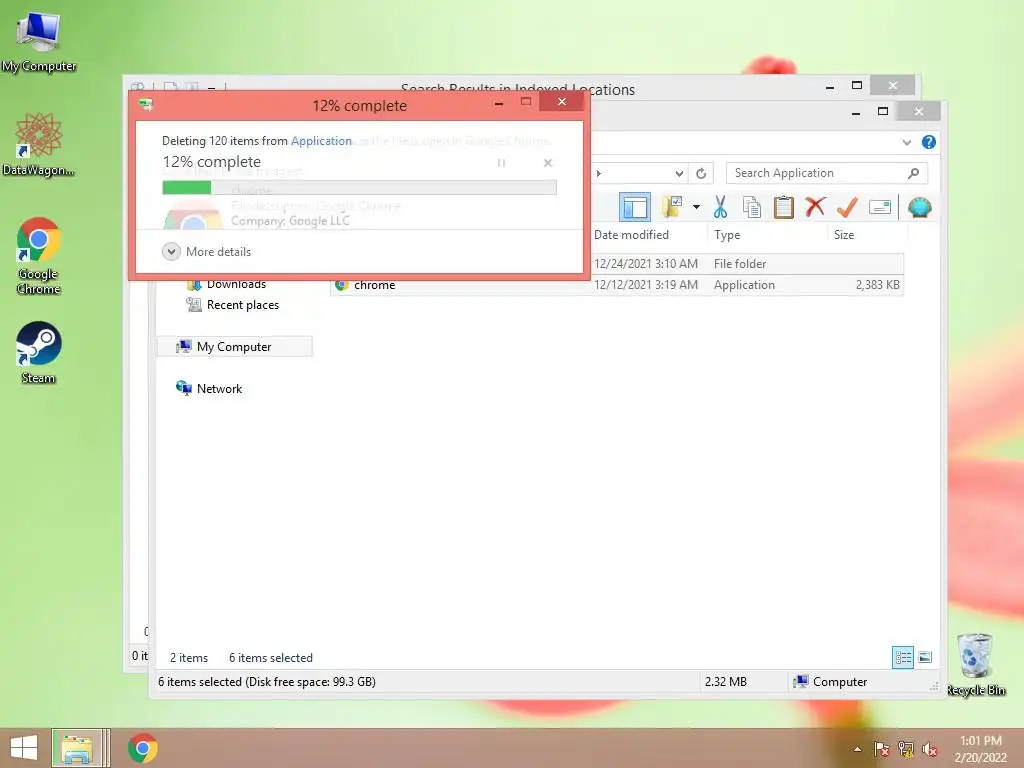This screenshot has height=768, width=1024.
Task: Click the 2.32 MB status bar value
Action: [x=726, y=682]
